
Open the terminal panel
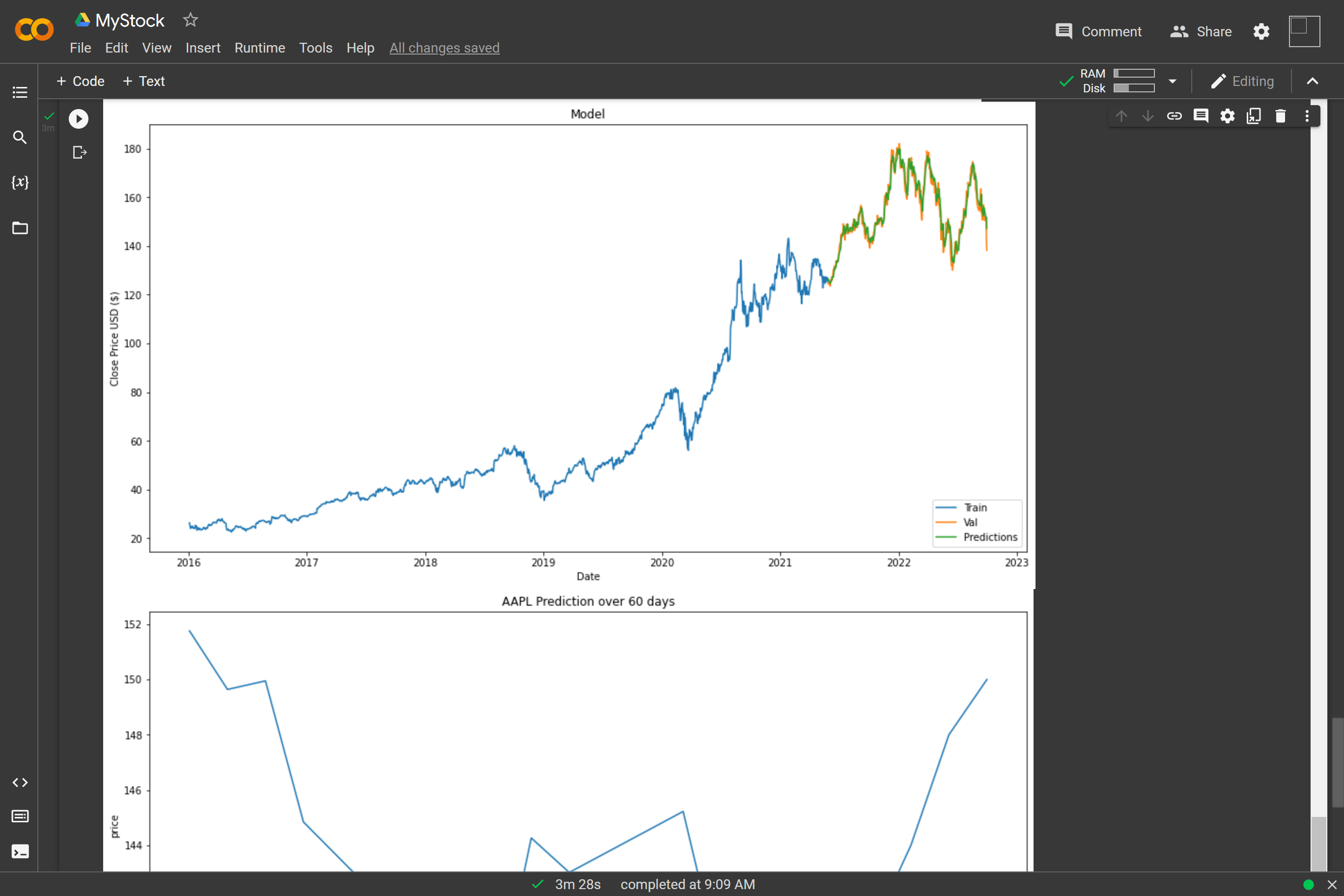20,851
